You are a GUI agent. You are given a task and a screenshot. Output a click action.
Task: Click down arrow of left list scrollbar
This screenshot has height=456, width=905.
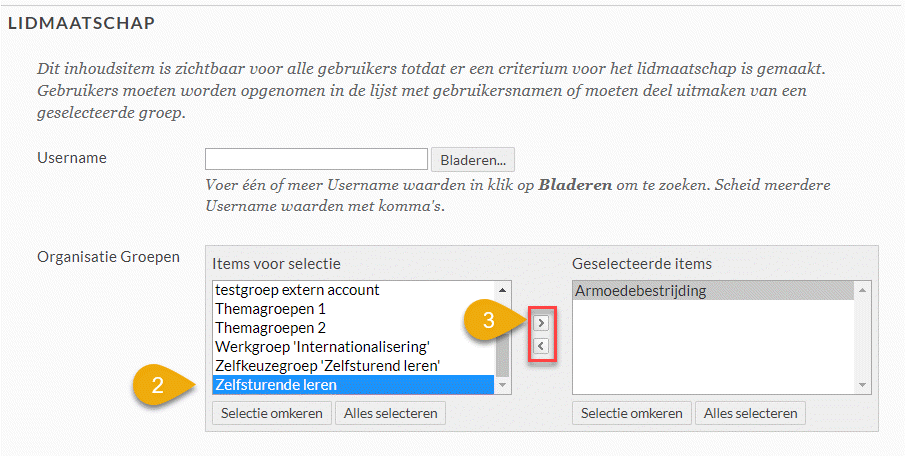(x=502, y=385)
